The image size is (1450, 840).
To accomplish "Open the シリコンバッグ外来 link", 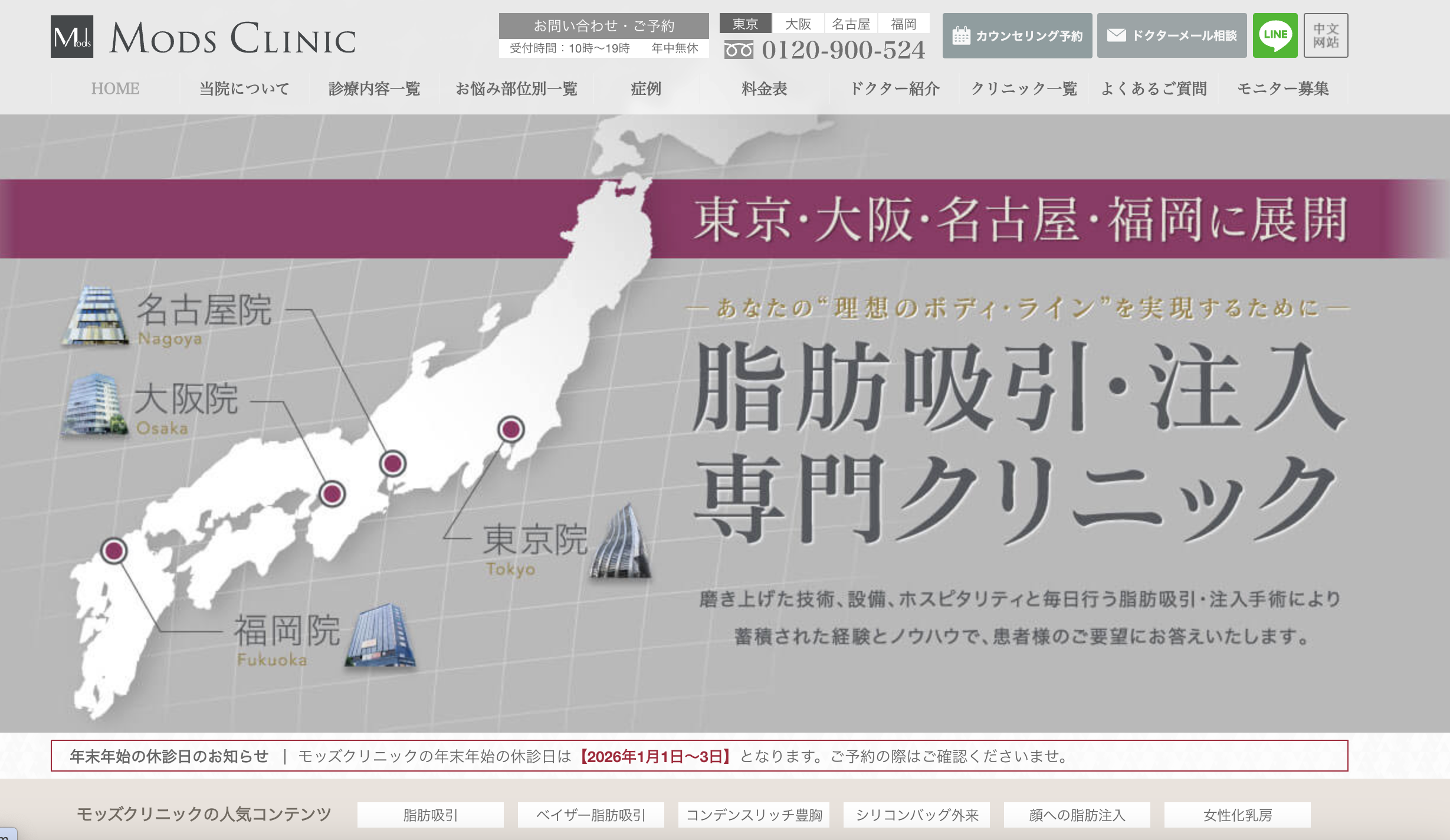I will [916, 815].
